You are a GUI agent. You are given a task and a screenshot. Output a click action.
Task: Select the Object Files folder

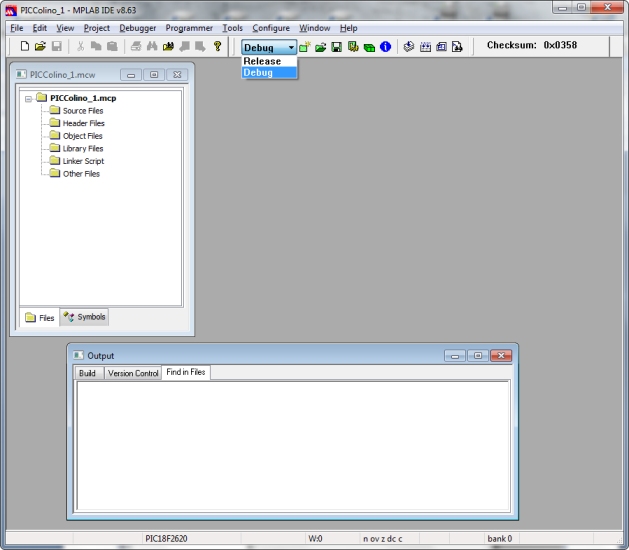point(82,136)
